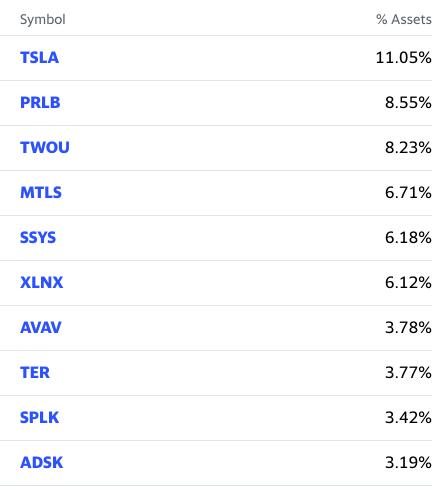Select the 3.19% value for ADSK

click(x=408, y=463)
